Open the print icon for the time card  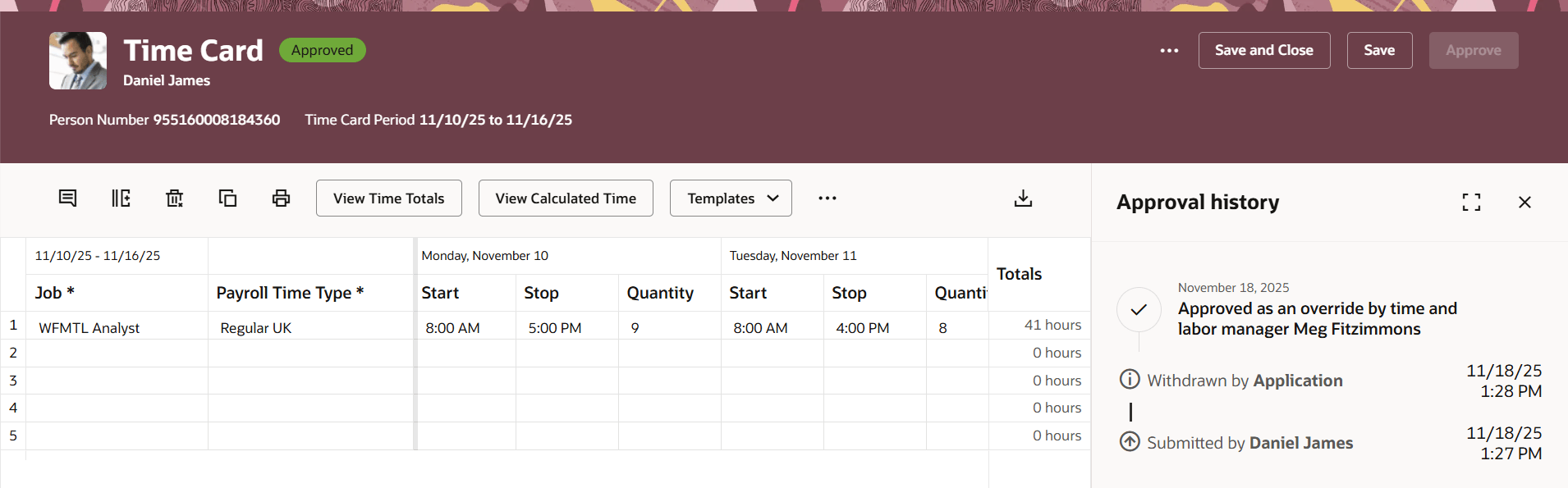click(x=281, y=198)
